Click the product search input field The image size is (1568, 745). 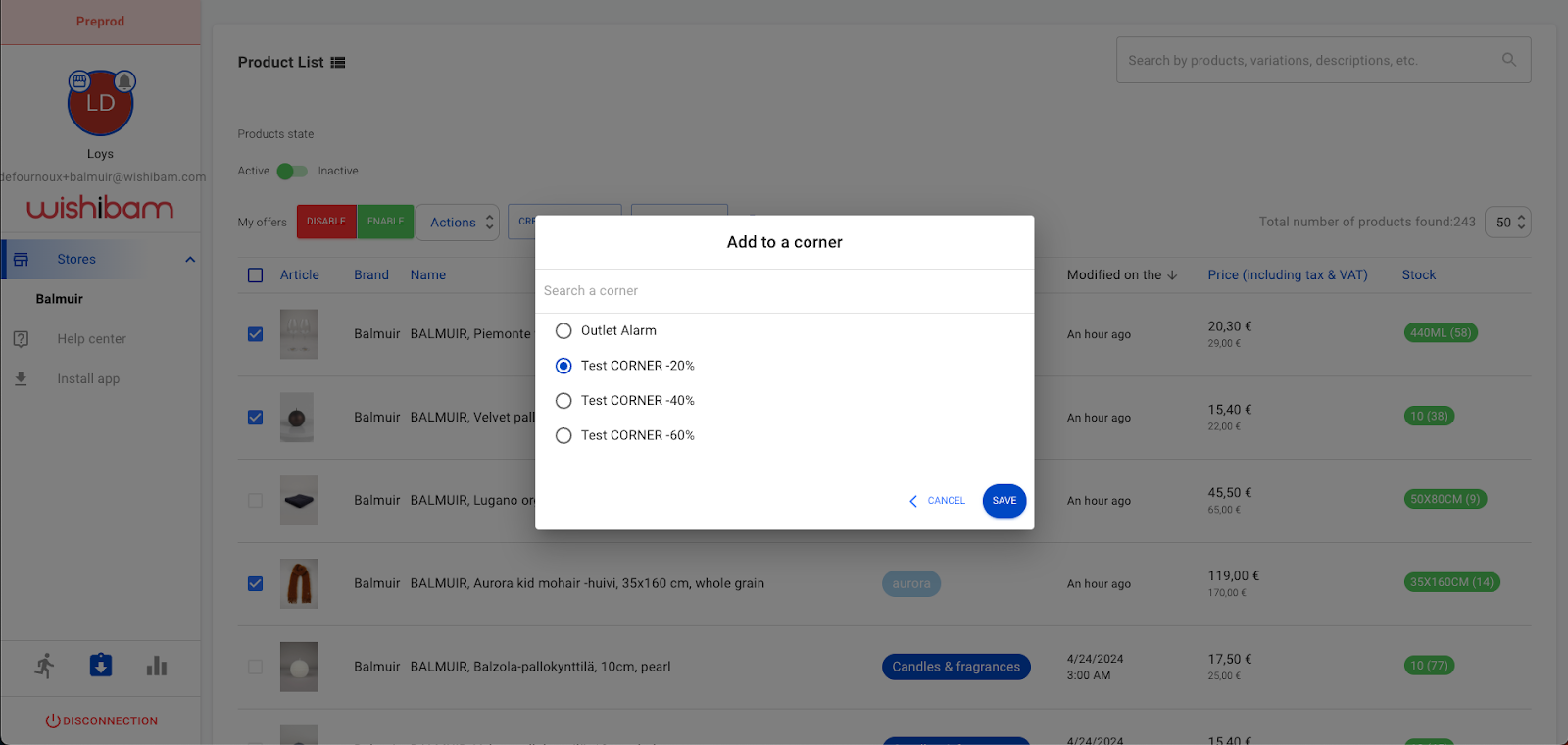[x=1323, y=61]
